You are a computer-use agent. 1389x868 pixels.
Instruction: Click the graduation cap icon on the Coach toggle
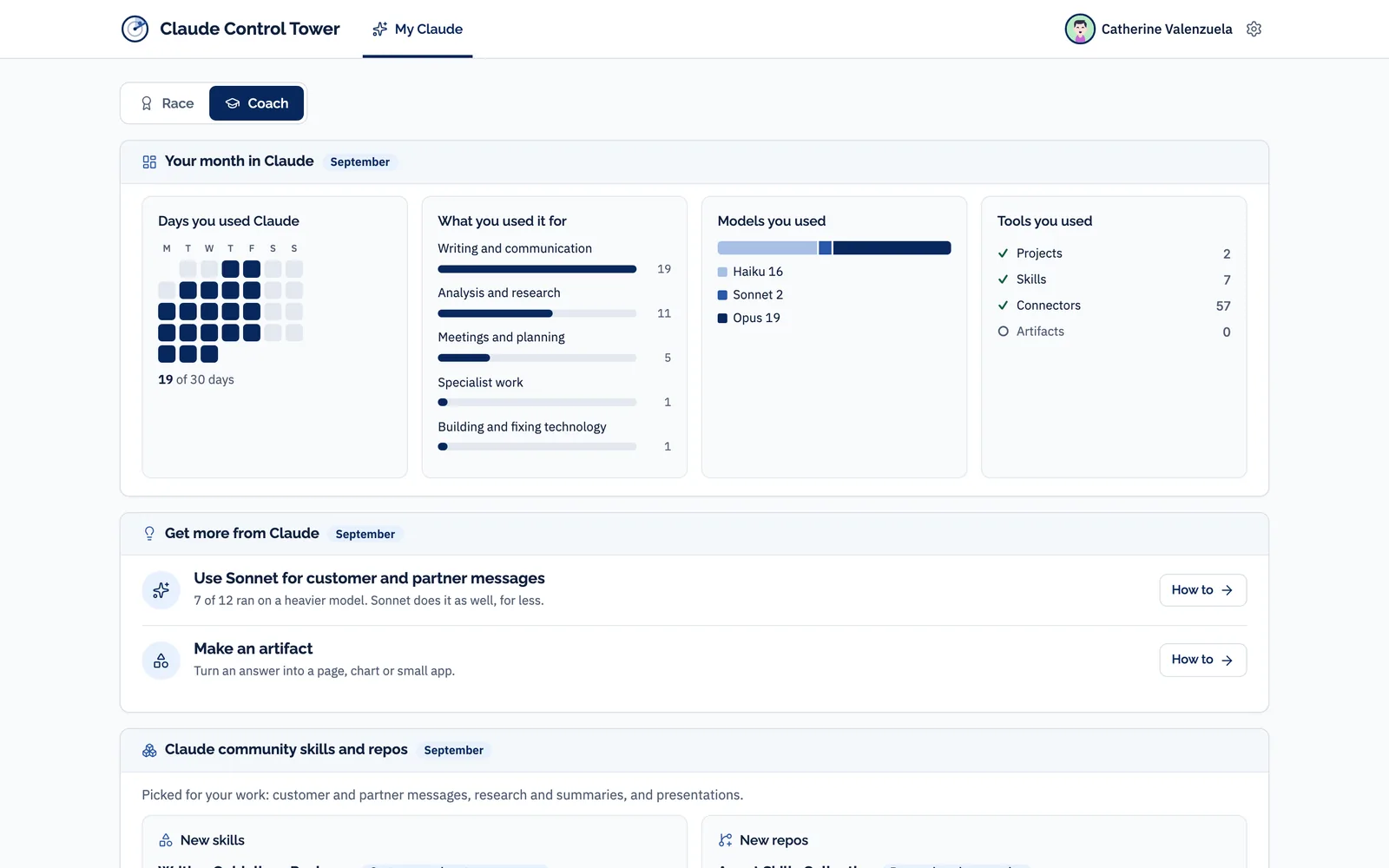[233, 103]
